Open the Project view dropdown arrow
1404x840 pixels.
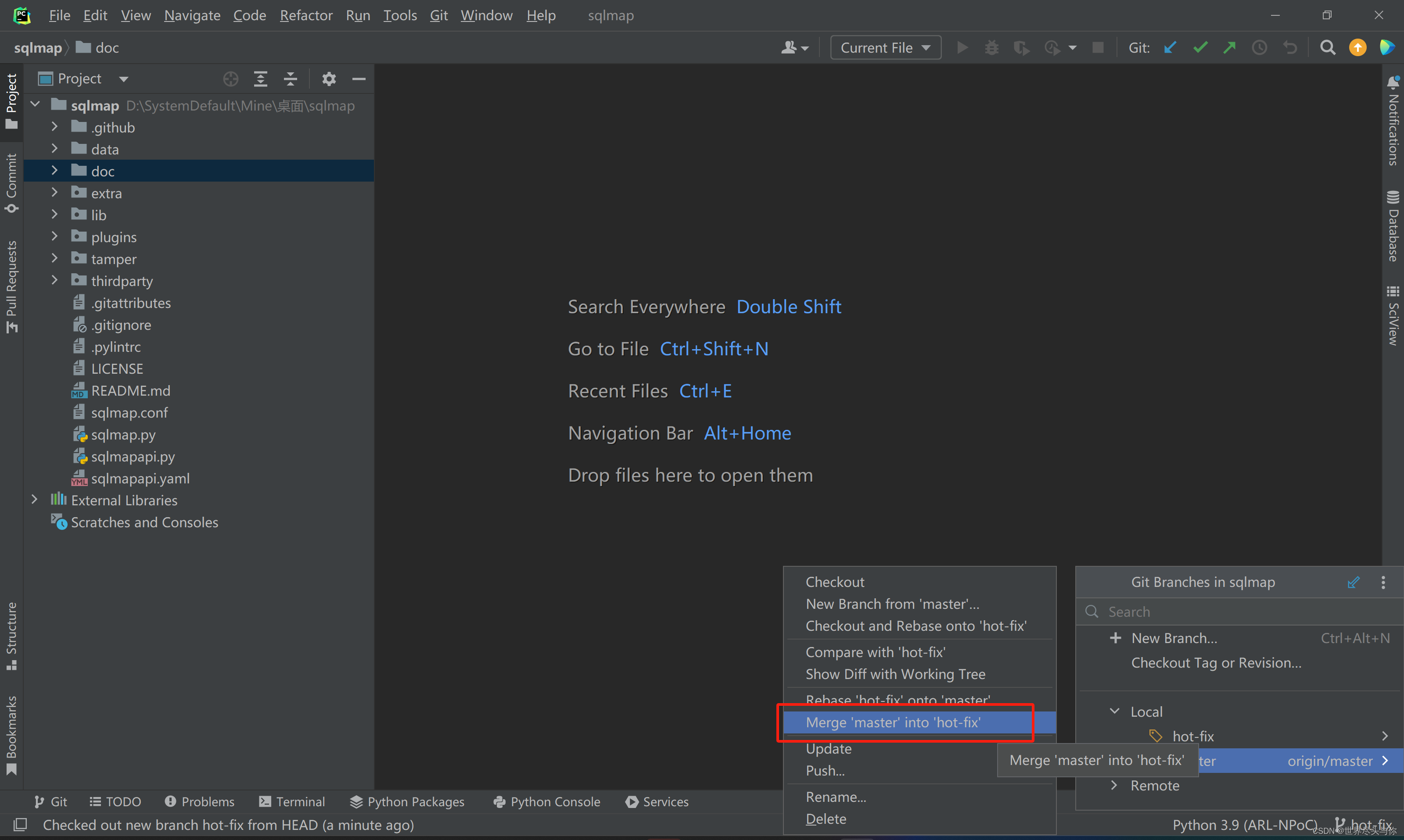tap(124, 79)
